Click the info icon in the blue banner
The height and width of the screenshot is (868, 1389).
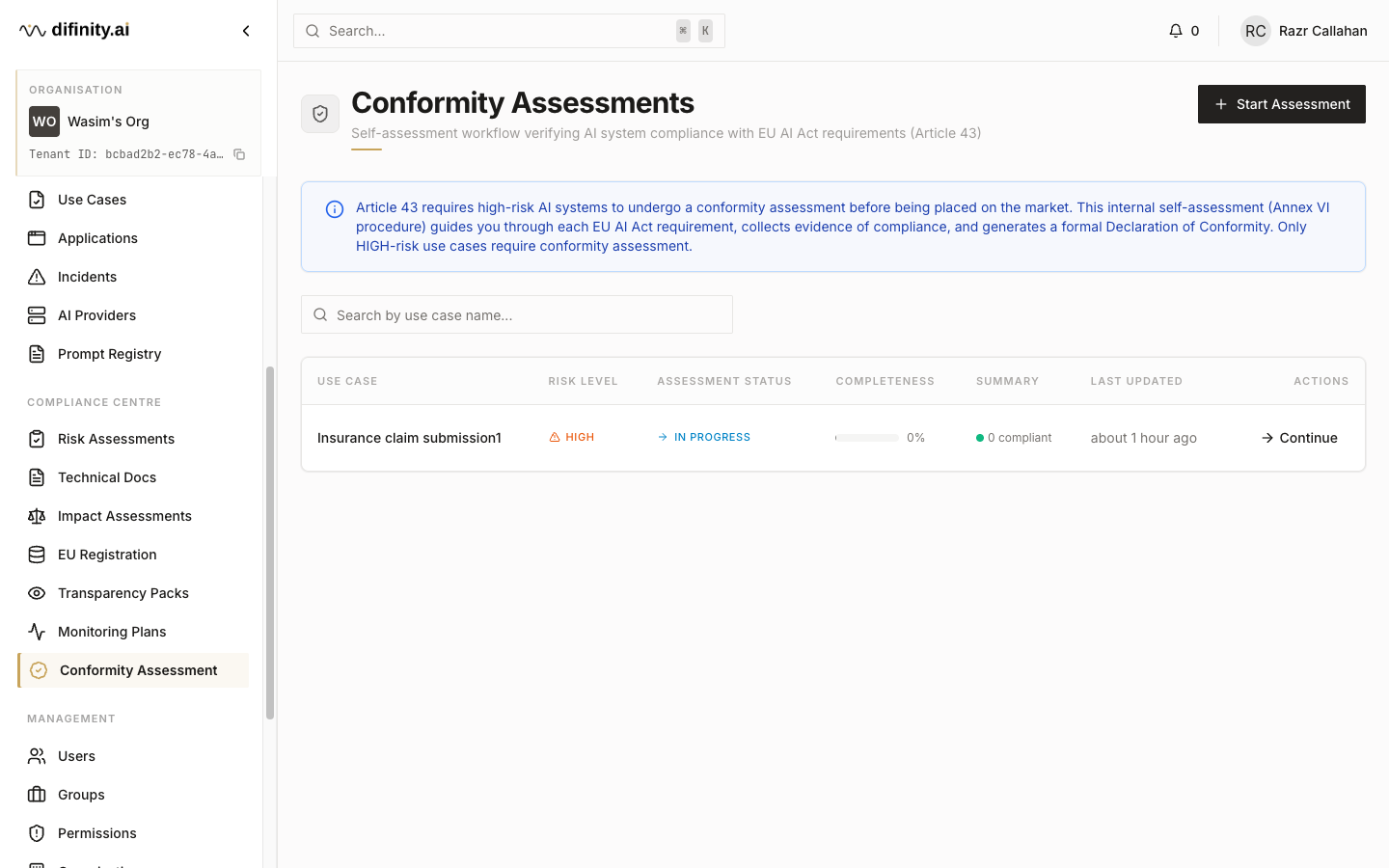tap(335, 209)
